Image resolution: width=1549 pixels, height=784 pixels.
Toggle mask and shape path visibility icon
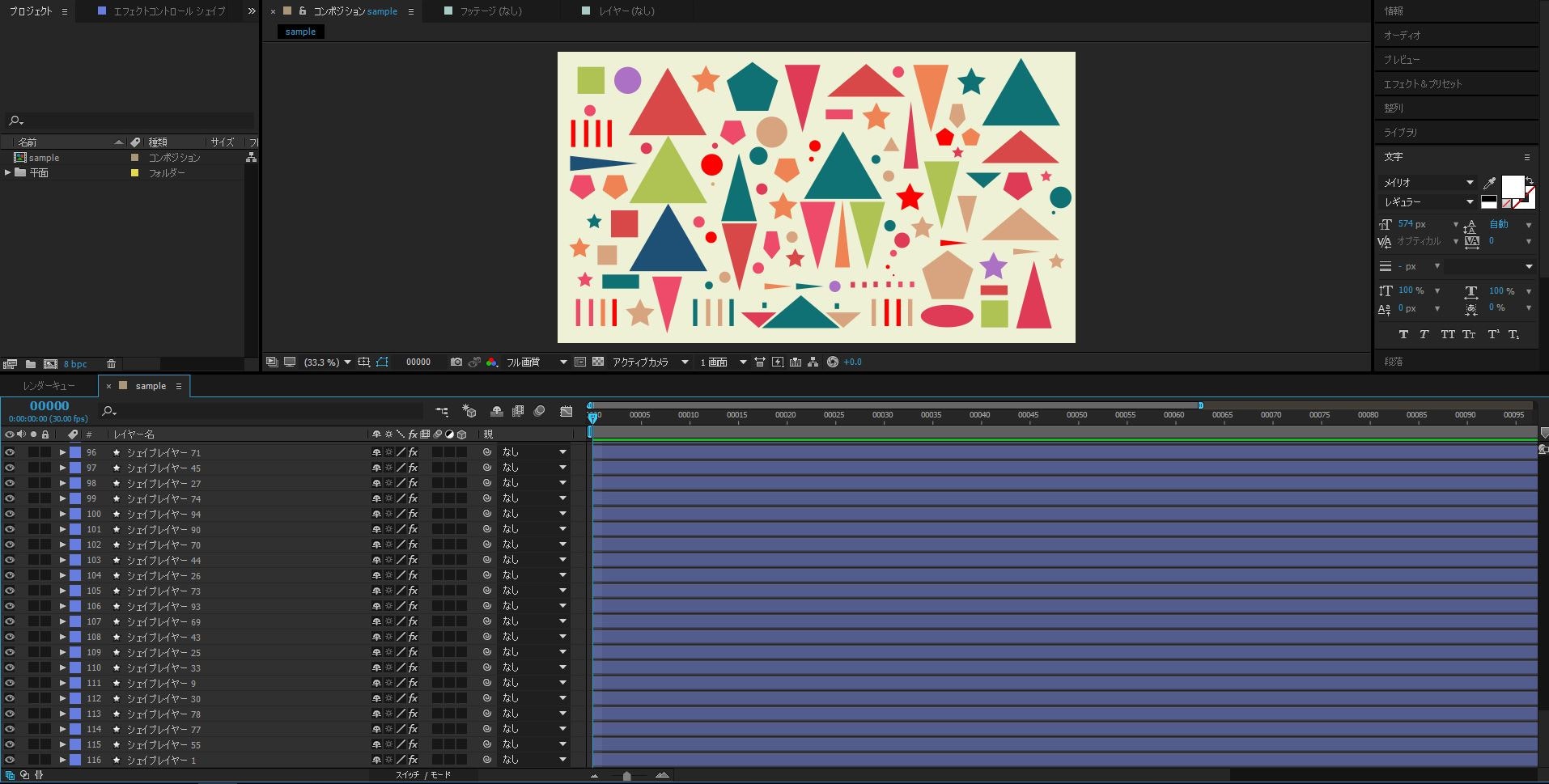click(382, 362)
